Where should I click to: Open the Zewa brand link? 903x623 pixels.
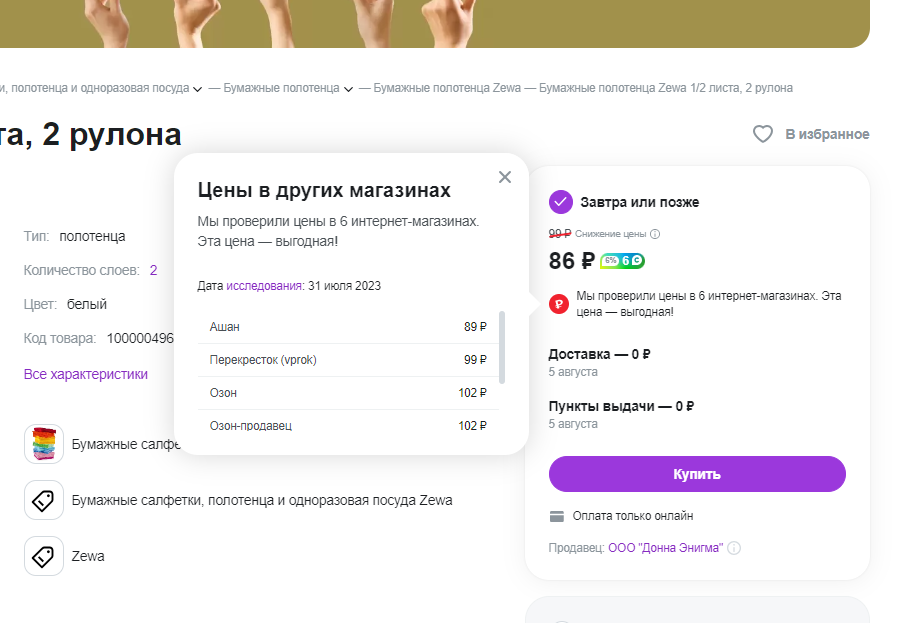(x=88, y=556)
